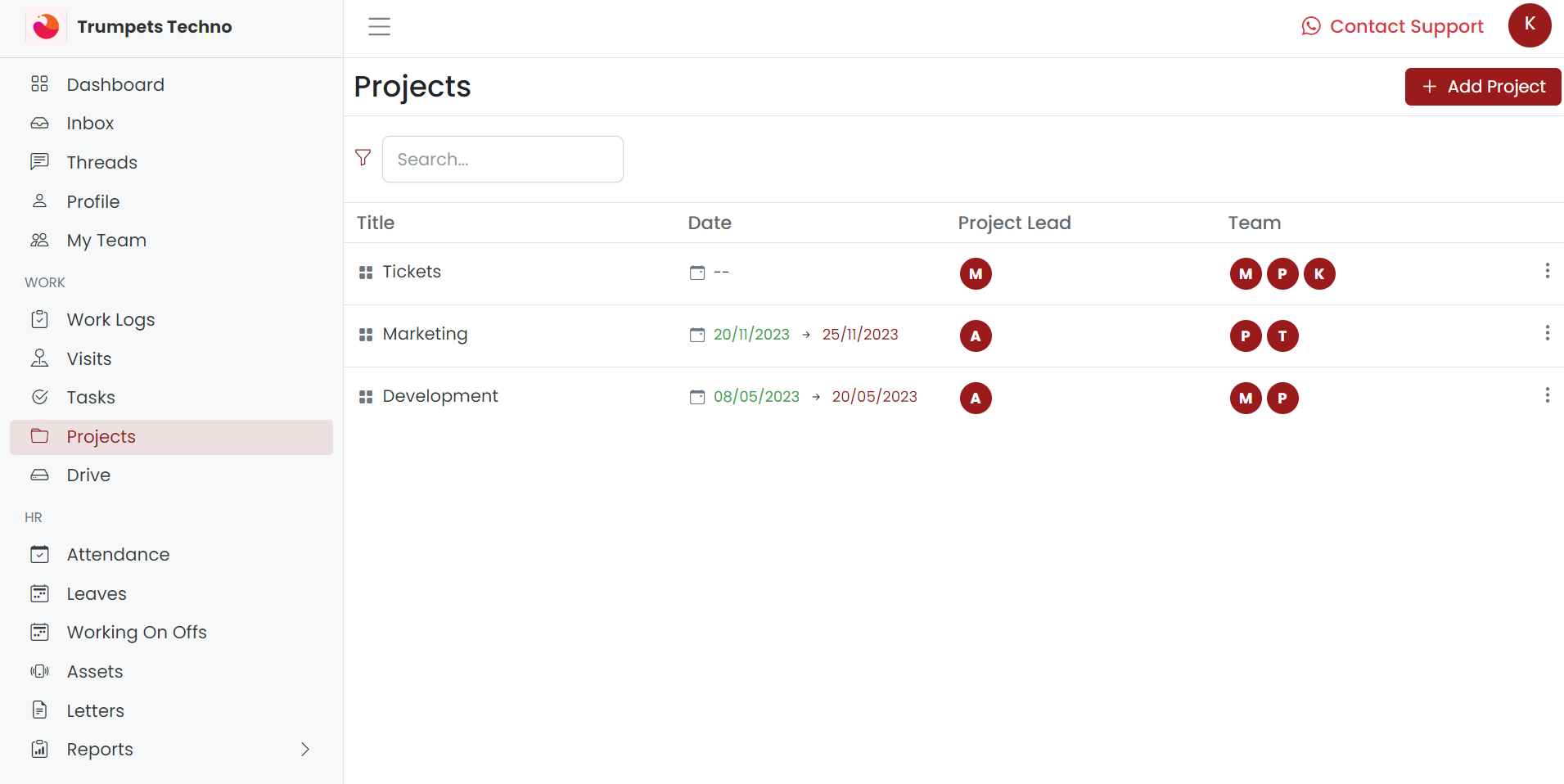The image size is (1564, 784).
Task: Click the filter funnel icon
Action: click(x=363, y=158)
